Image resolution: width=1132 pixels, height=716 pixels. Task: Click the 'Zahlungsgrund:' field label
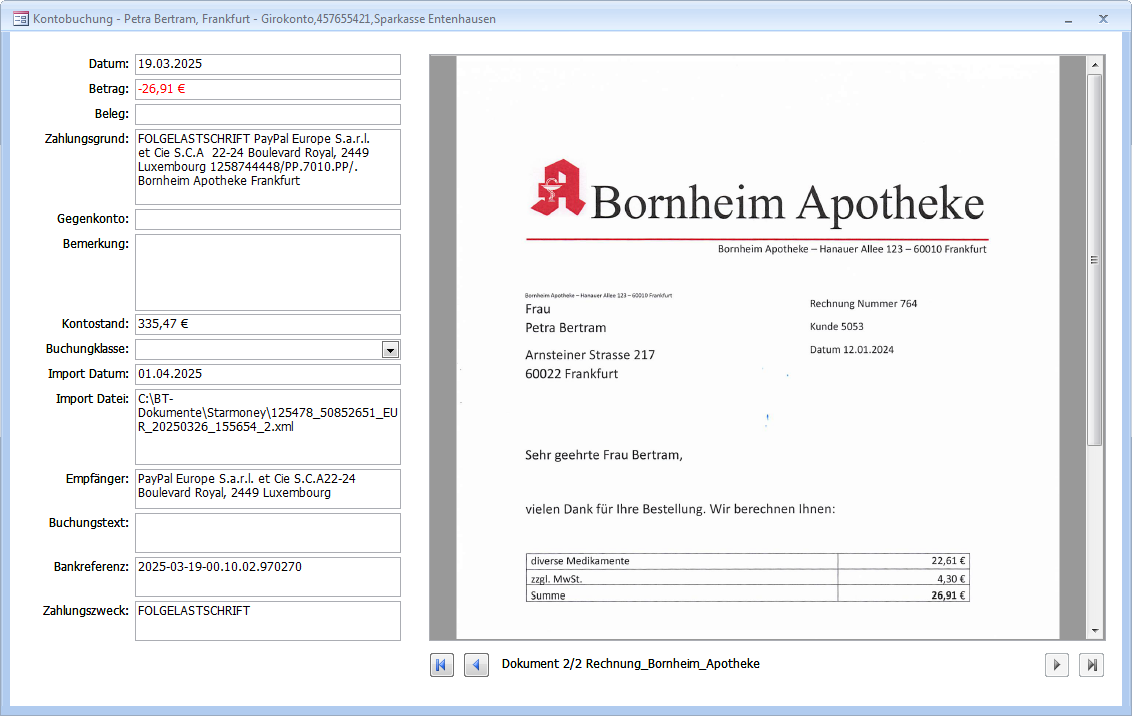pos(87,139)
